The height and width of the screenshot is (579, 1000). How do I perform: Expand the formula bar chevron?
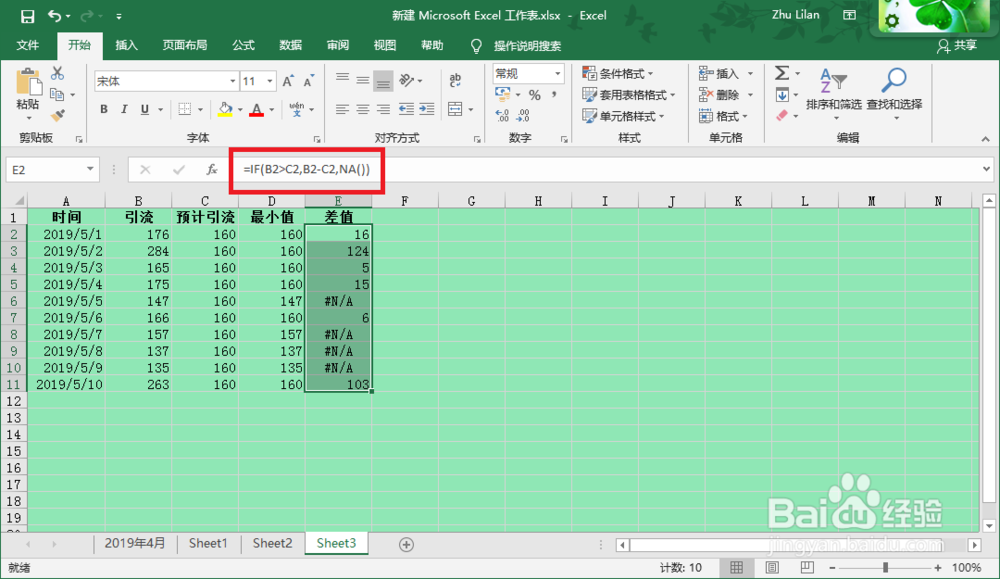(x=987, y=170)
